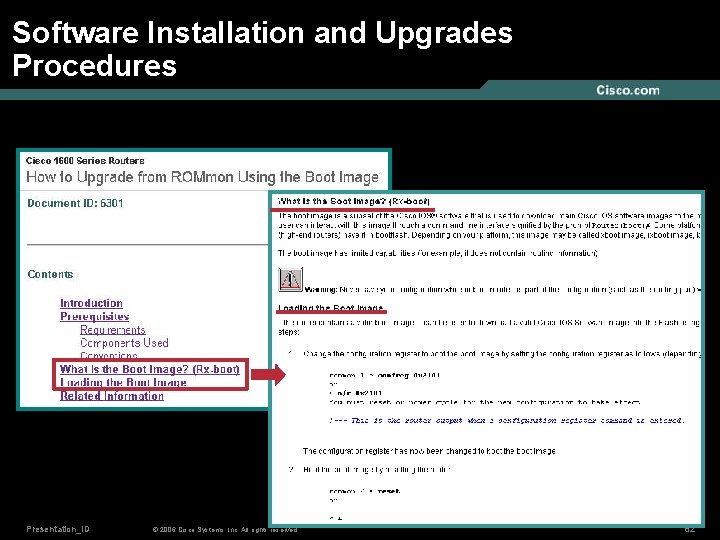Click the slide title 'Software Installation and Upgrades'
Screen dimensions: 720x540
click(x=262, y=33)
